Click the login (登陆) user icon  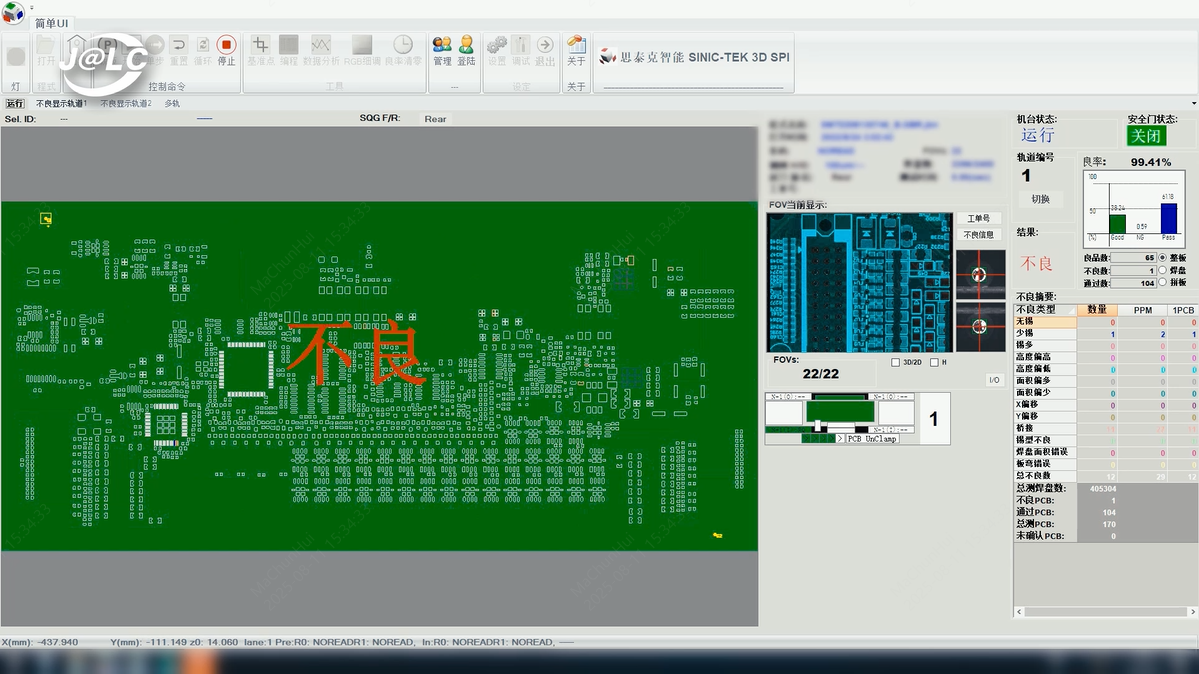(466, 47)
